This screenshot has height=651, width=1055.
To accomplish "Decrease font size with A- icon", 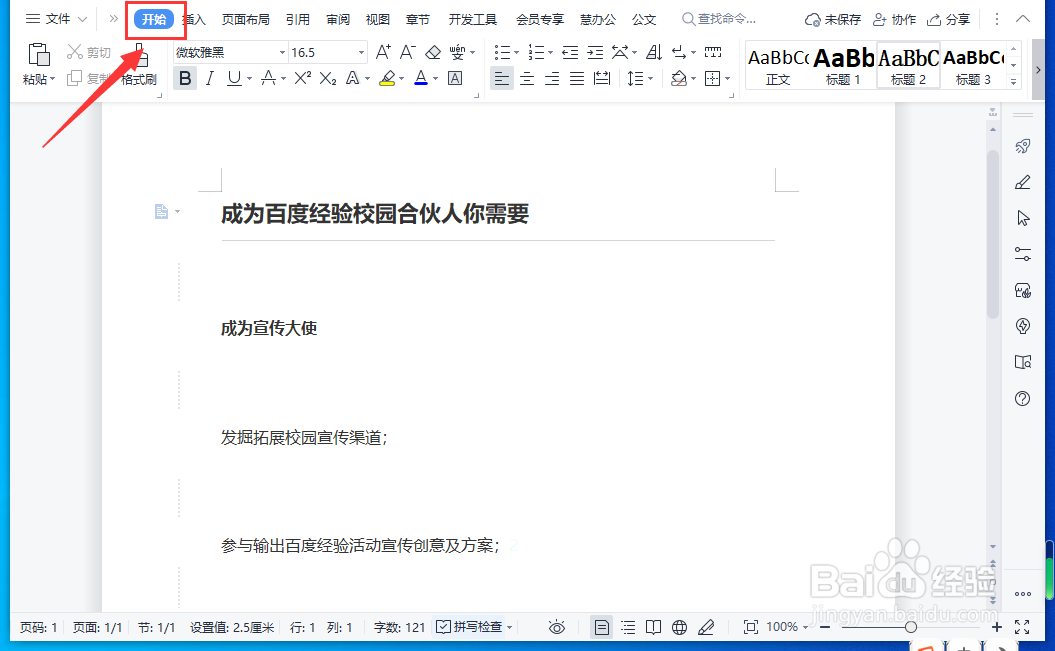I will pos(408,52).
